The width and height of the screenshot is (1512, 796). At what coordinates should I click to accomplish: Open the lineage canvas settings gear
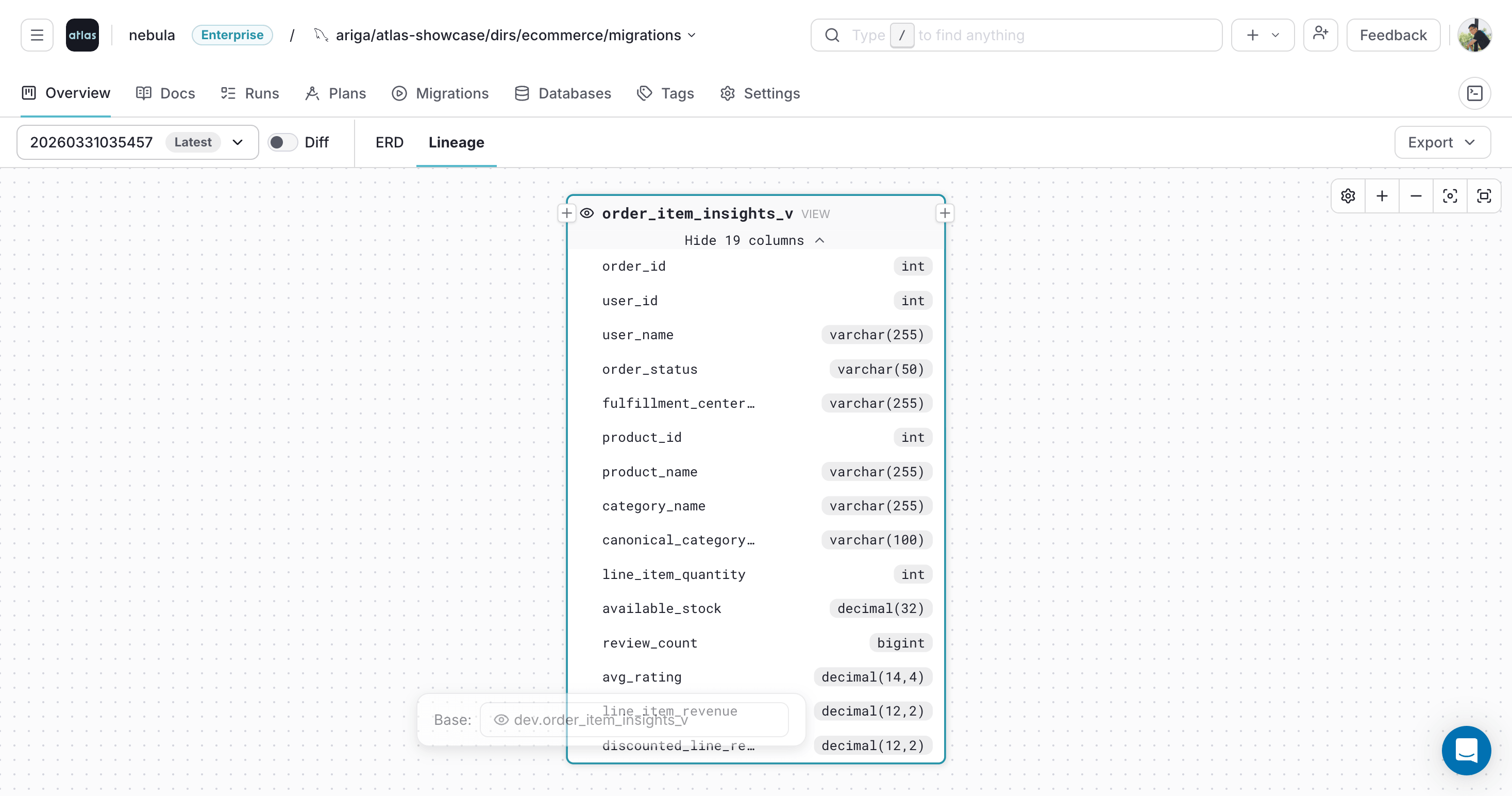click(x=1348, y=195)
